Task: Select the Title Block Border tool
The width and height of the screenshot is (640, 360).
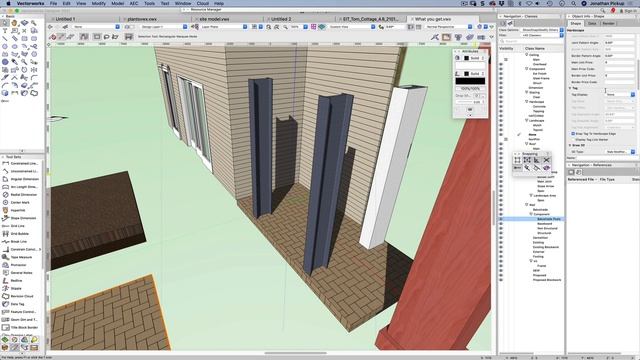Action: [21, 327]
